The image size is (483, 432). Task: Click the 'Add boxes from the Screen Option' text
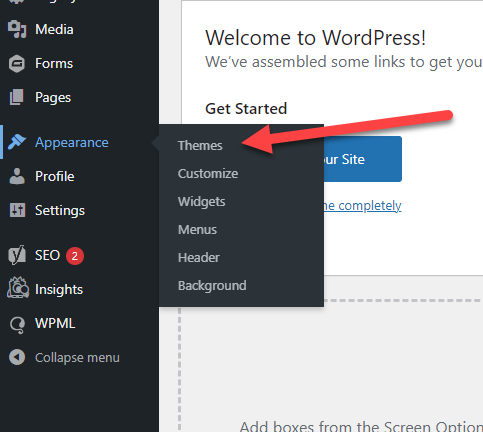point(361,426)
